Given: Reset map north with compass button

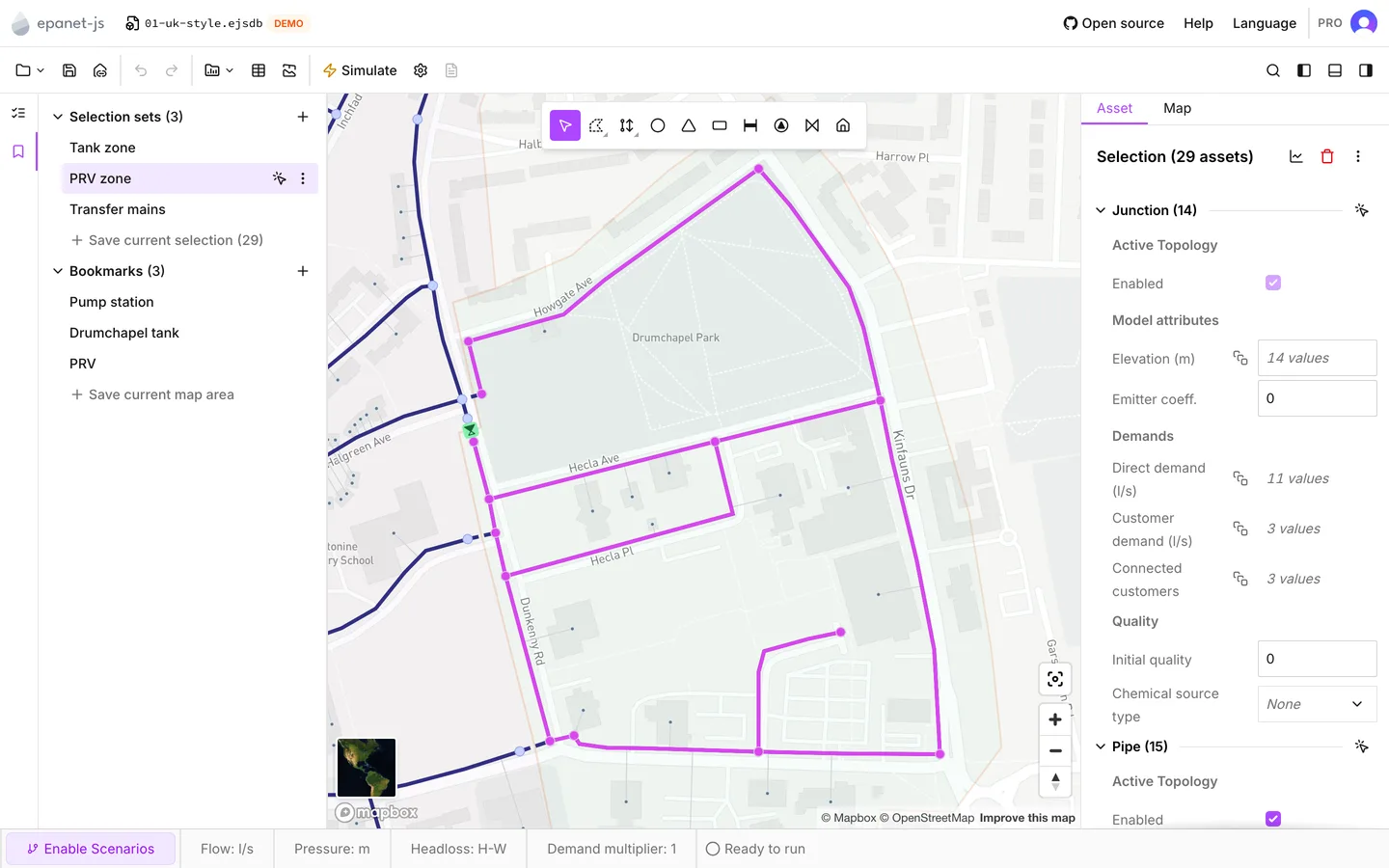Looking at the screenshot, I should tap(1055, 781).
